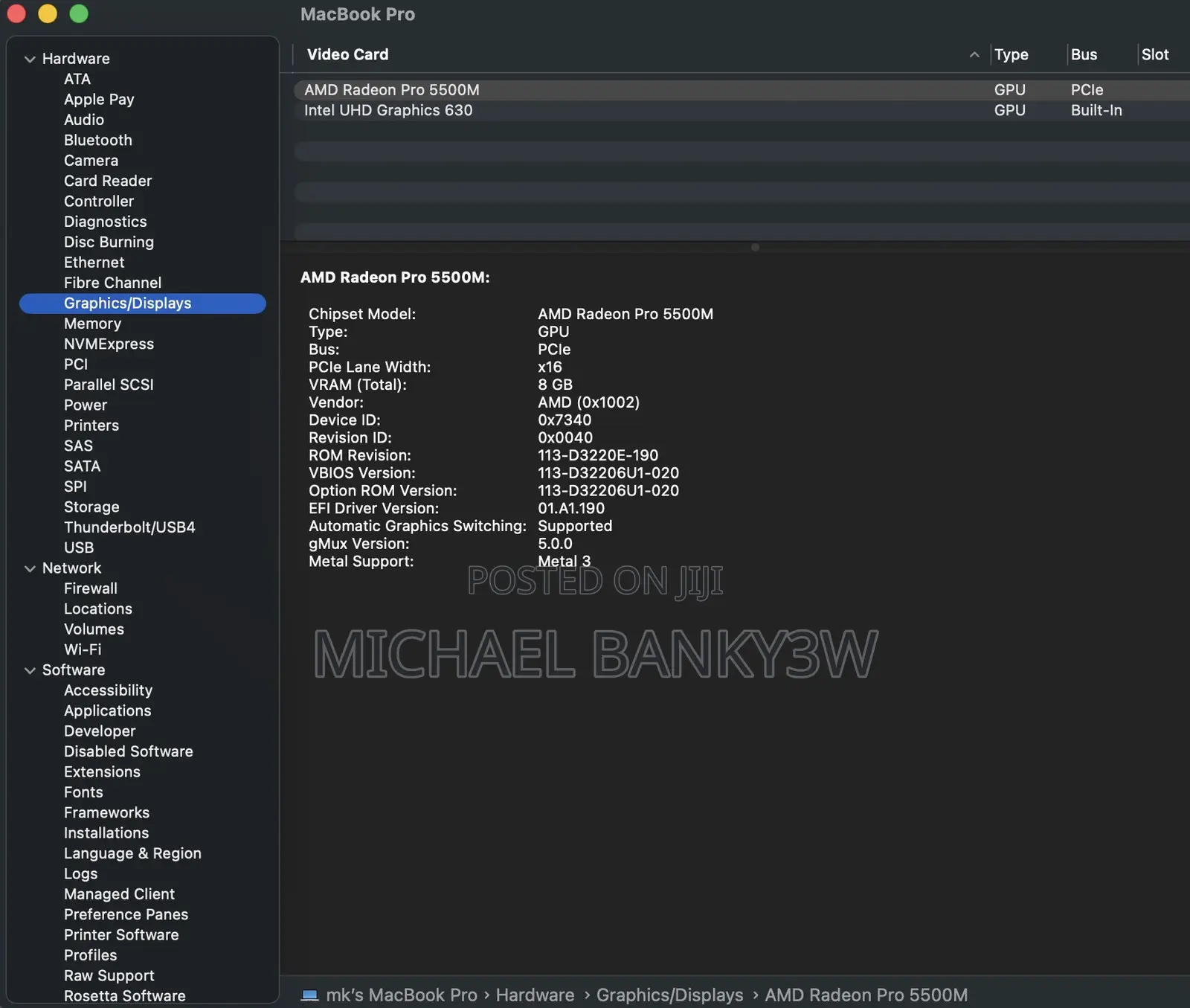The width and height of the screenshot is (1190, 1008).
Task: Click the VRAM value 8 GB
Action: 555,385
